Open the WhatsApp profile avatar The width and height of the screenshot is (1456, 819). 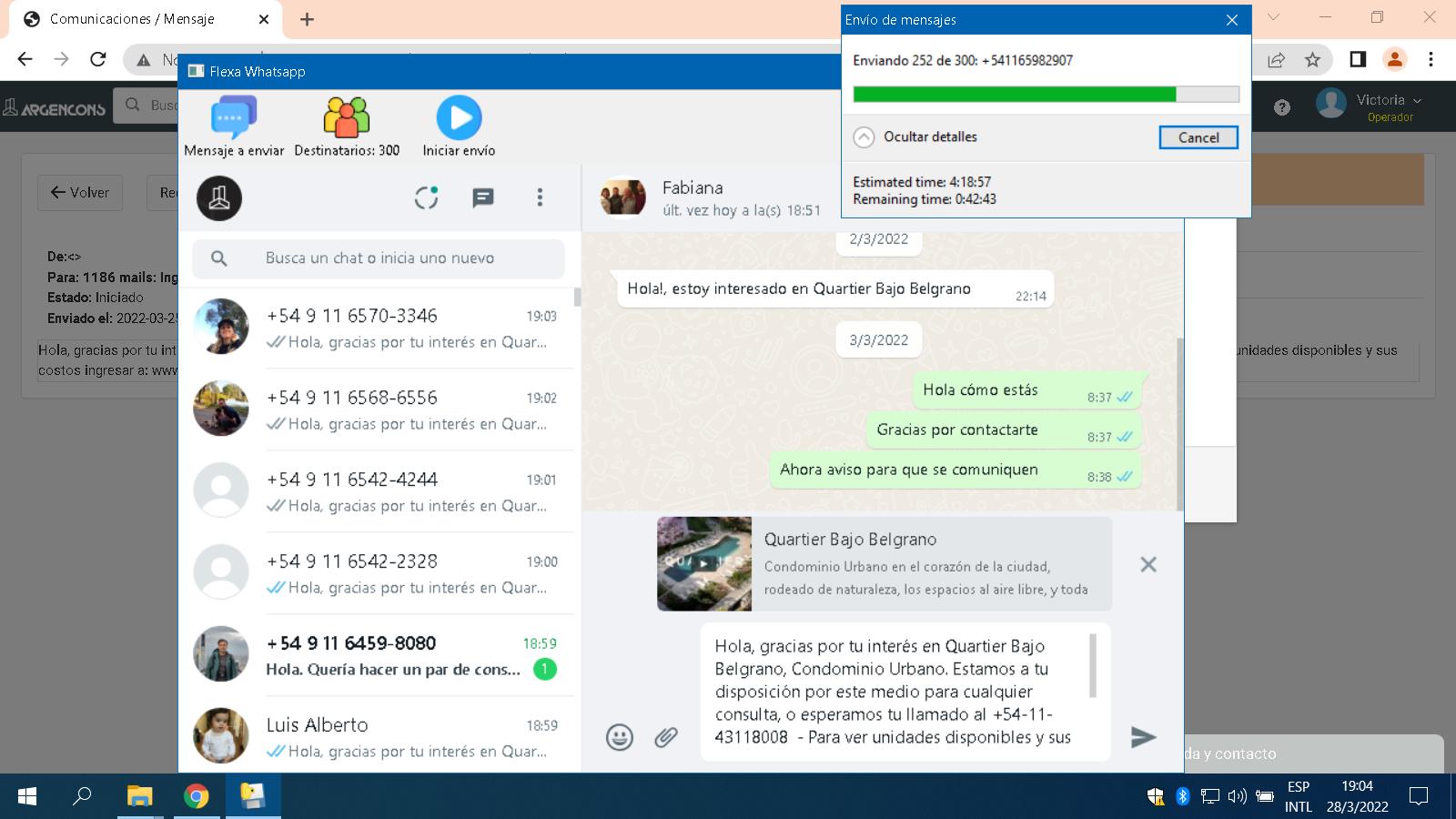(x=219, y=198)
